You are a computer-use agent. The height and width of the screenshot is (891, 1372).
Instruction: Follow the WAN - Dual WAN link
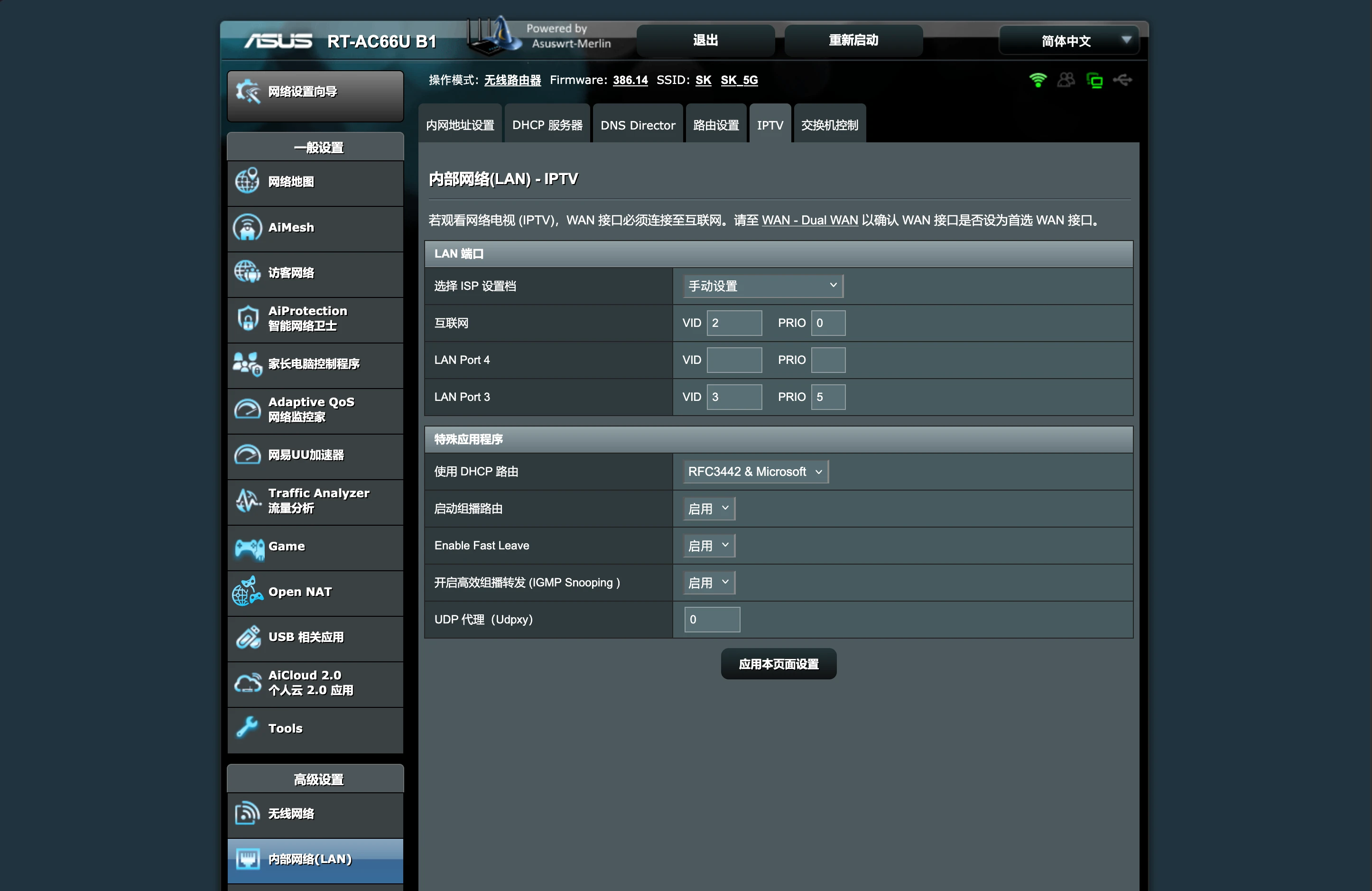809,220
